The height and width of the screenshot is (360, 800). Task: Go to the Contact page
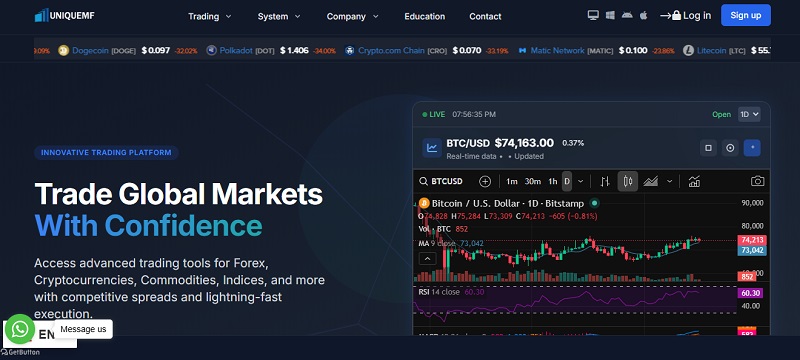[x=485, y=16]
